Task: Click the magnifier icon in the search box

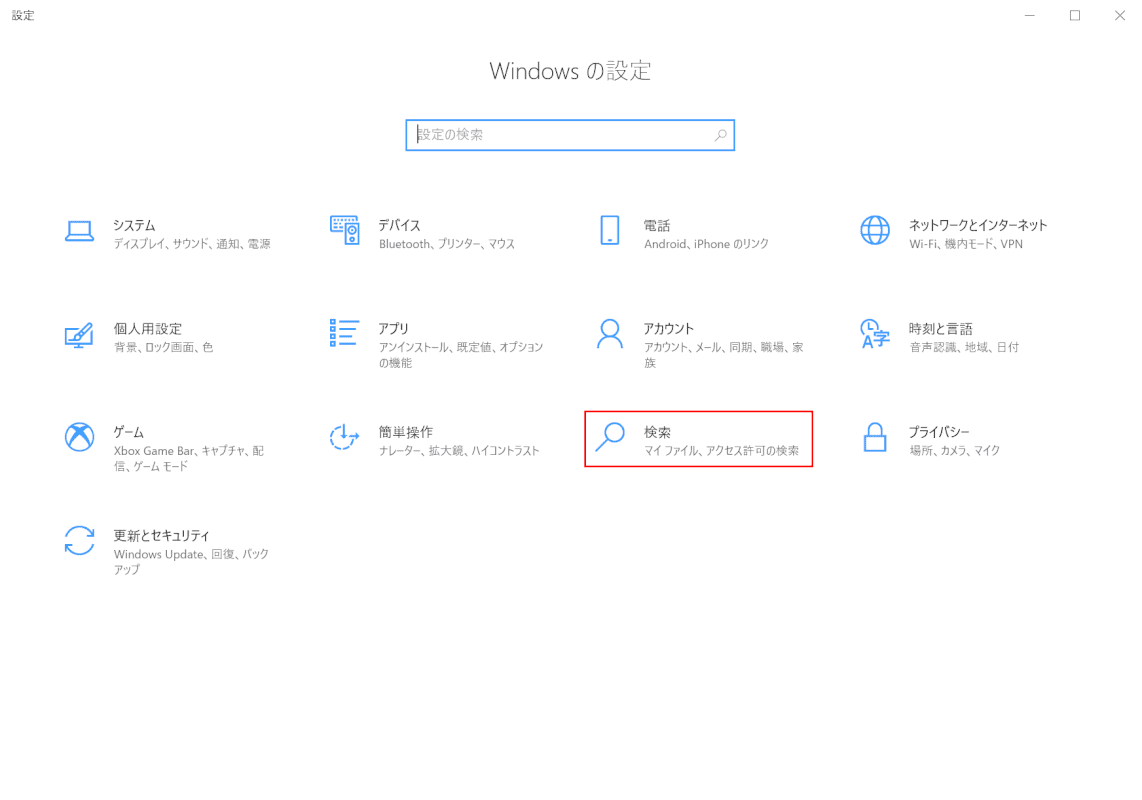Action: click(720, 135)
